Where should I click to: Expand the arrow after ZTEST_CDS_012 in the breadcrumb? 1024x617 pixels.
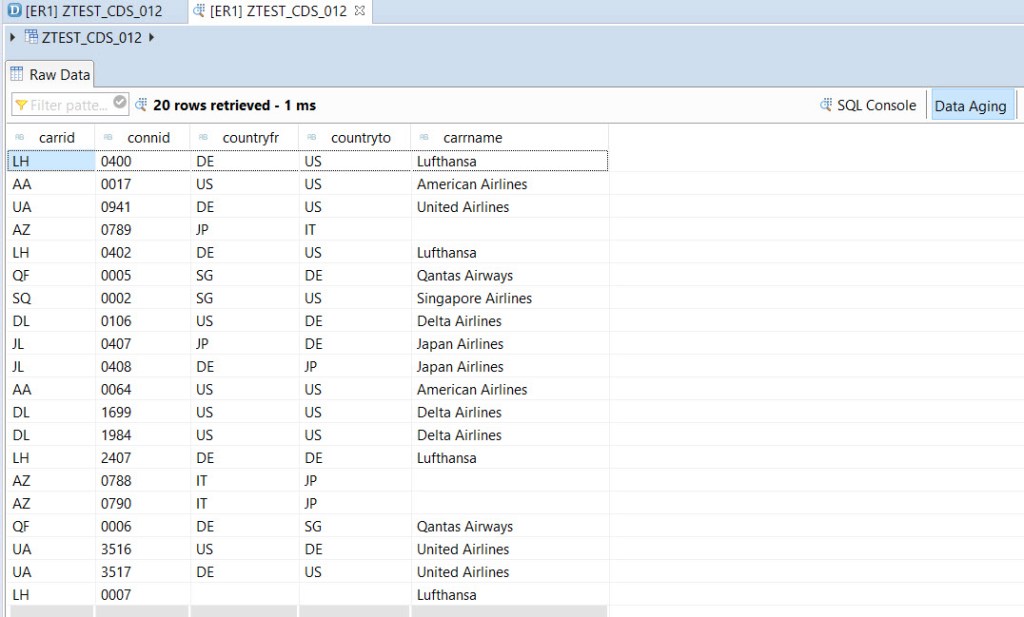pos(150,35)
